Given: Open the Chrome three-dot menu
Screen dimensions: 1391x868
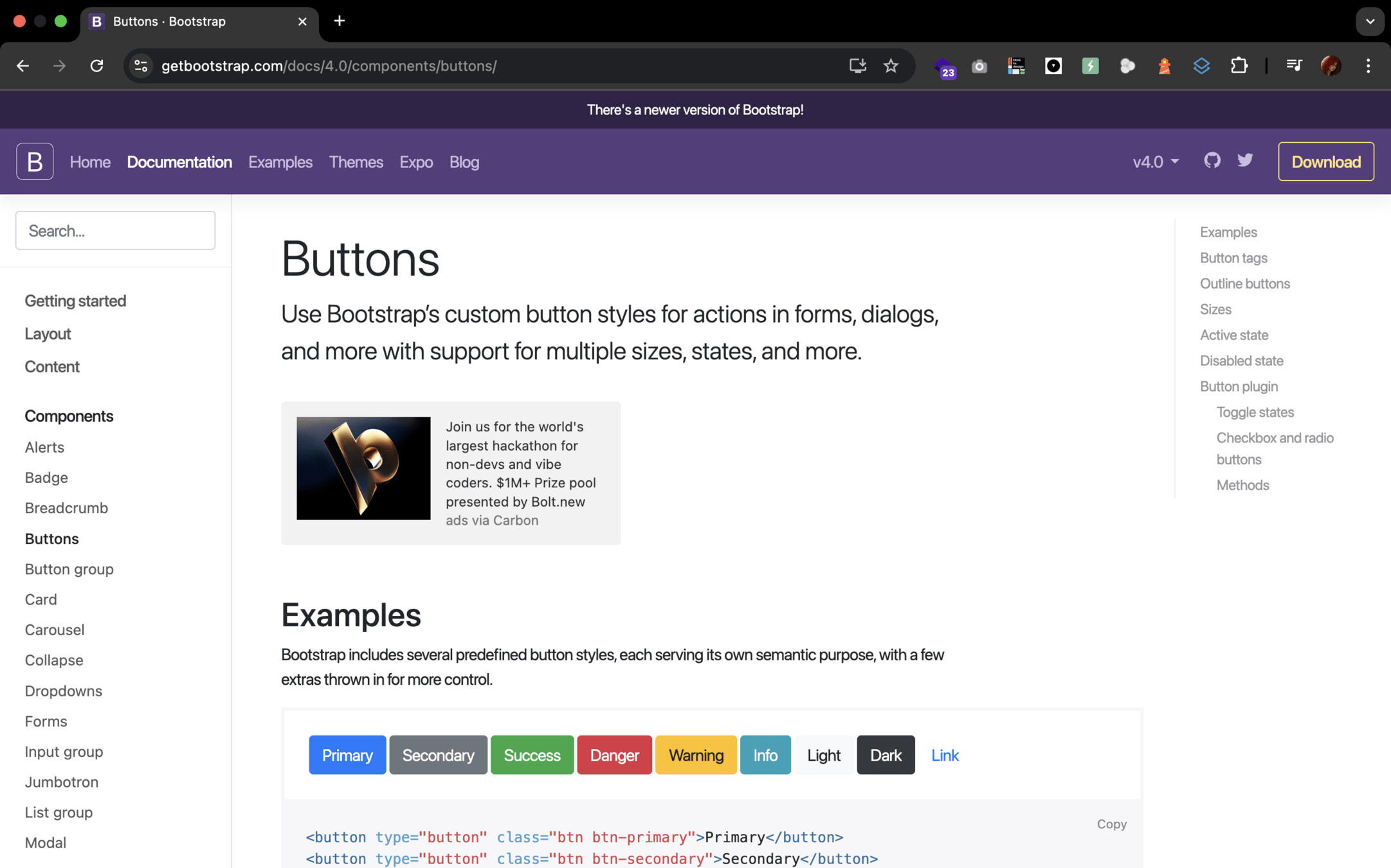Looking at the screenshot, I should 1368,66.
